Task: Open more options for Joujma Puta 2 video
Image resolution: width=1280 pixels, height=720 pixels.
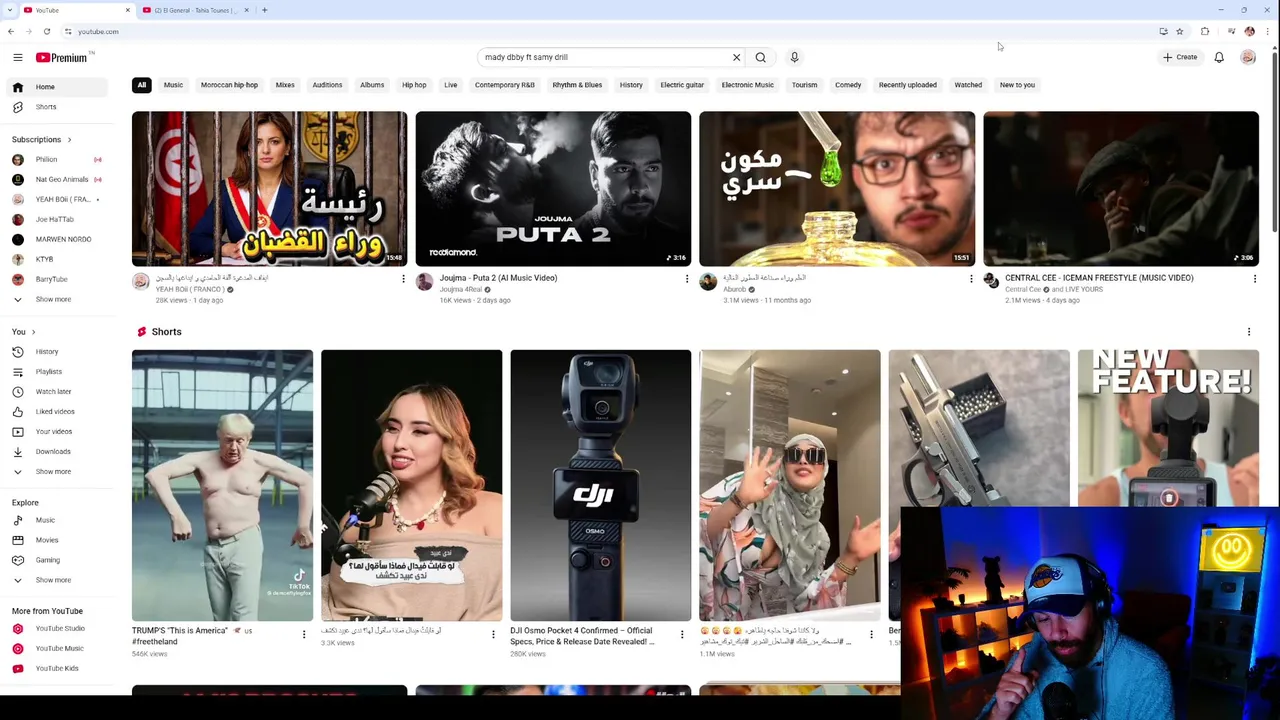Action: click(x=687, y=279)
